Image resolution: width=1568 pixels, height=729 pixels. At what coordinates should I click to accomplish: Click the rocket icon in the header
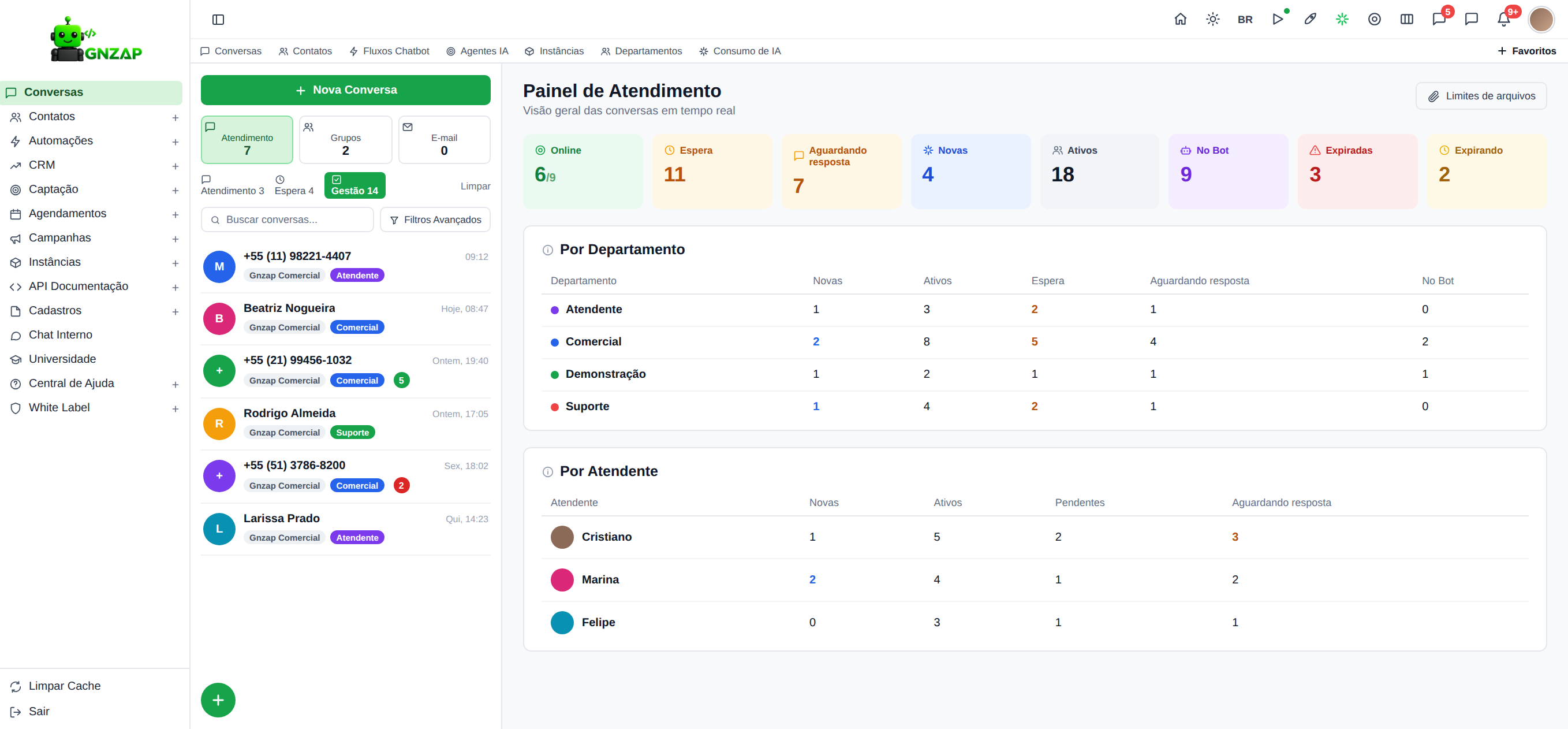[x=1310, y=20]
